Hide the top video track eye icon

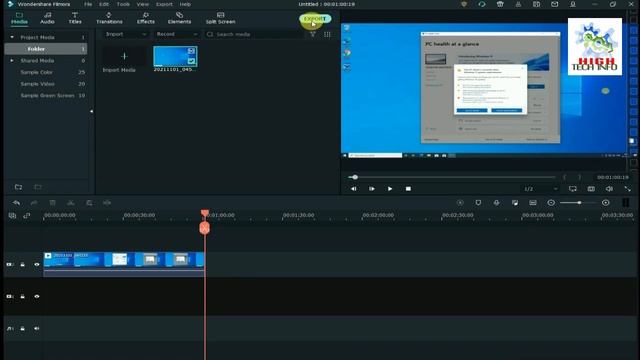[x=37, y=264]
